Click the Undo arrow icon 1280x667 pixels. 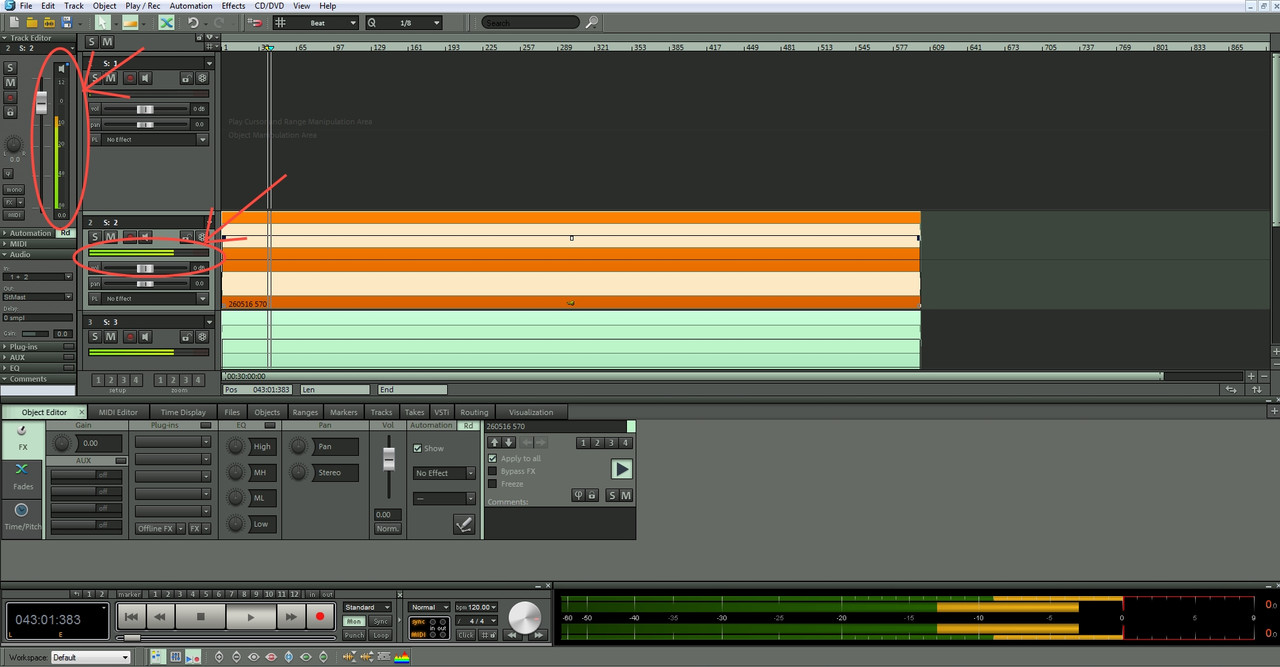click(193, 22)
